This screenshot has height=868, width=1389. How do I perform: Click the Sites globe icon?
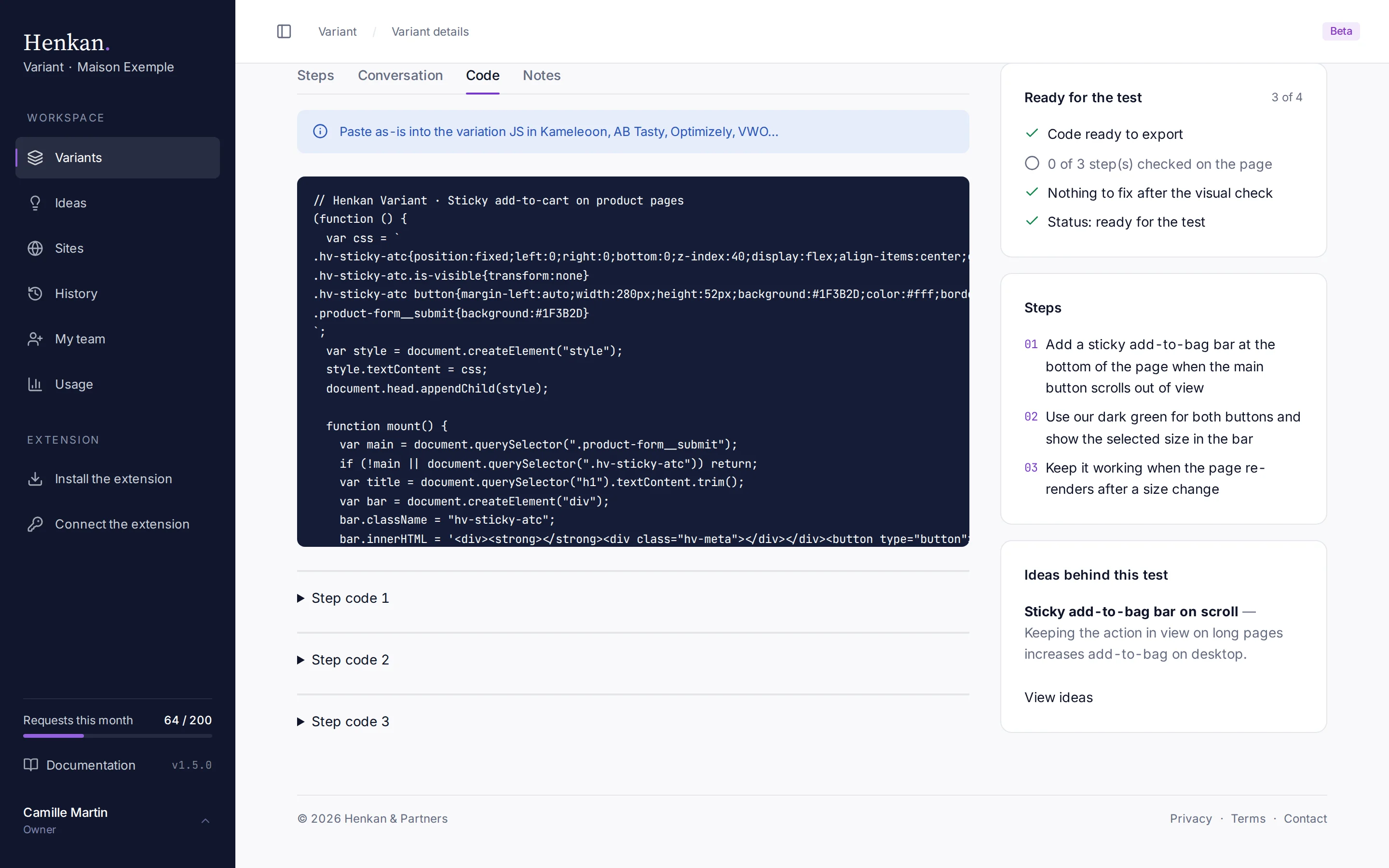(x=35, y=248)
